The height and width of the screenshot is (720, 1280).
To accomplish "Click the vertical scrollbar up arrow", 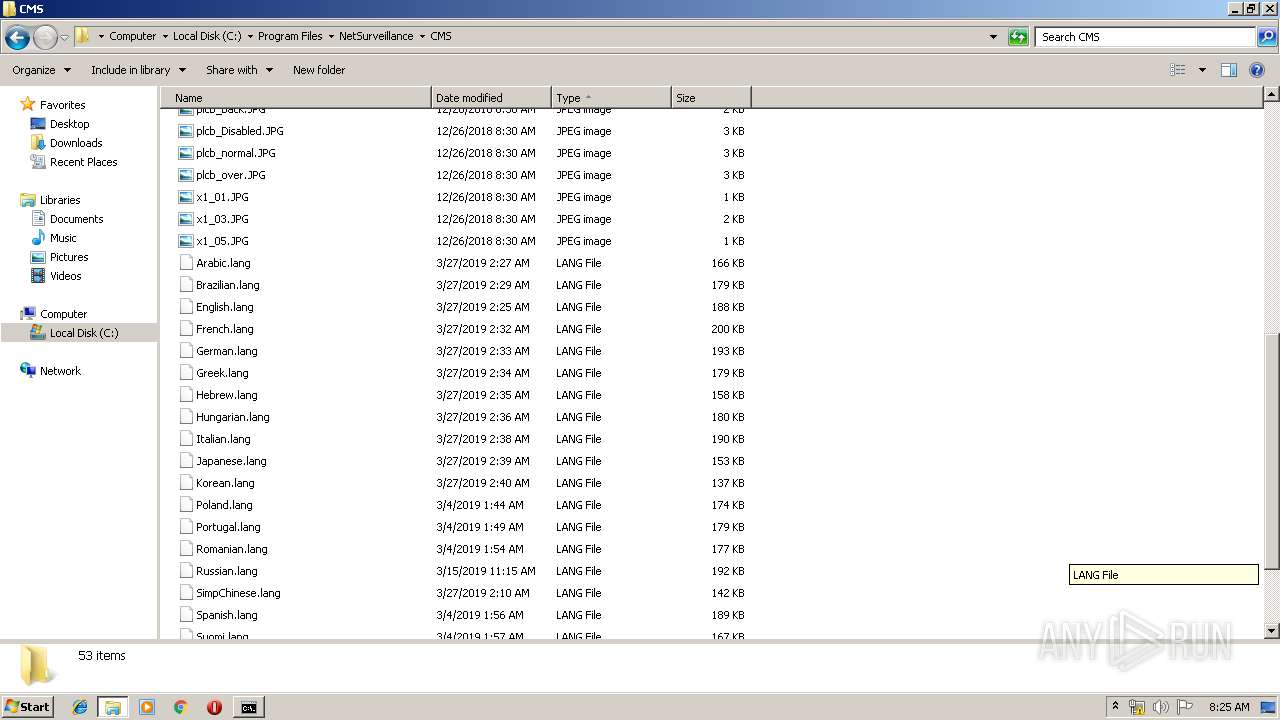I will 1272,95.
